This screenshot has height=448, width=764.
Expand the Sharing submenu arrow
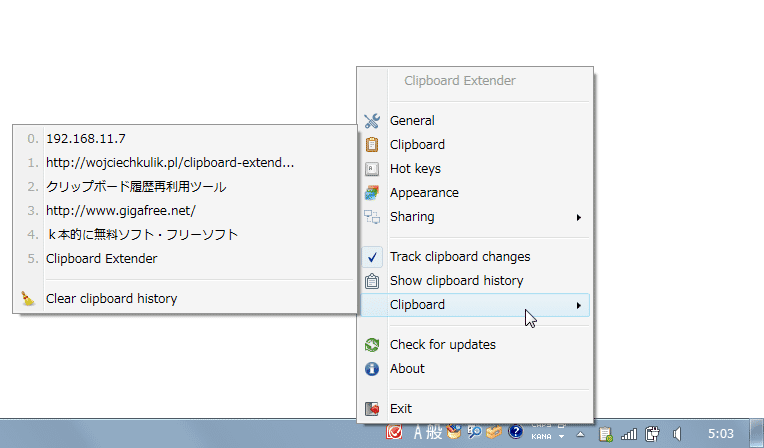(x=578, y=217)
